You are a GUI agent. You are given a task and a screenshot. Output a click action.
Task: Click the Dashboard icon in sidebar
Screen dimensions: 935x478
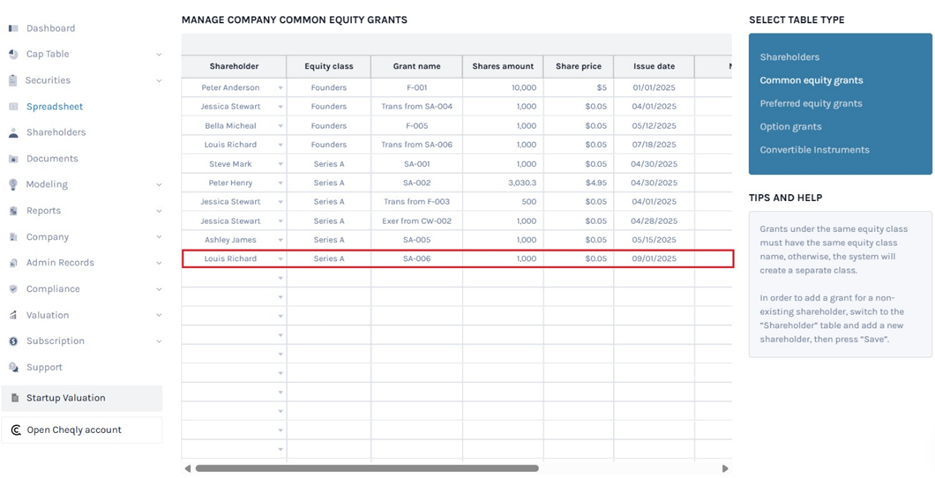point(13,28)
